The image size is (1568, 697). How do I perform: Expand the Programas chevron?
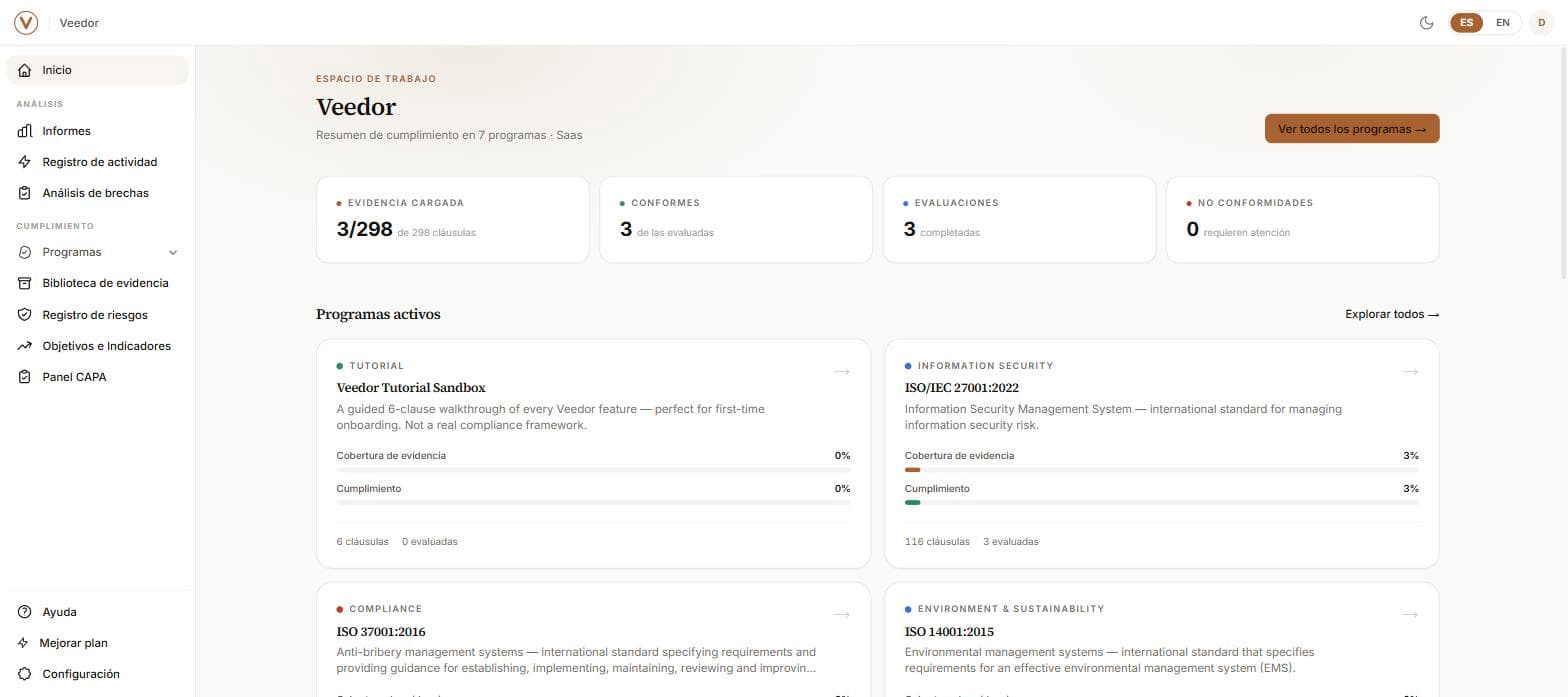173,252
